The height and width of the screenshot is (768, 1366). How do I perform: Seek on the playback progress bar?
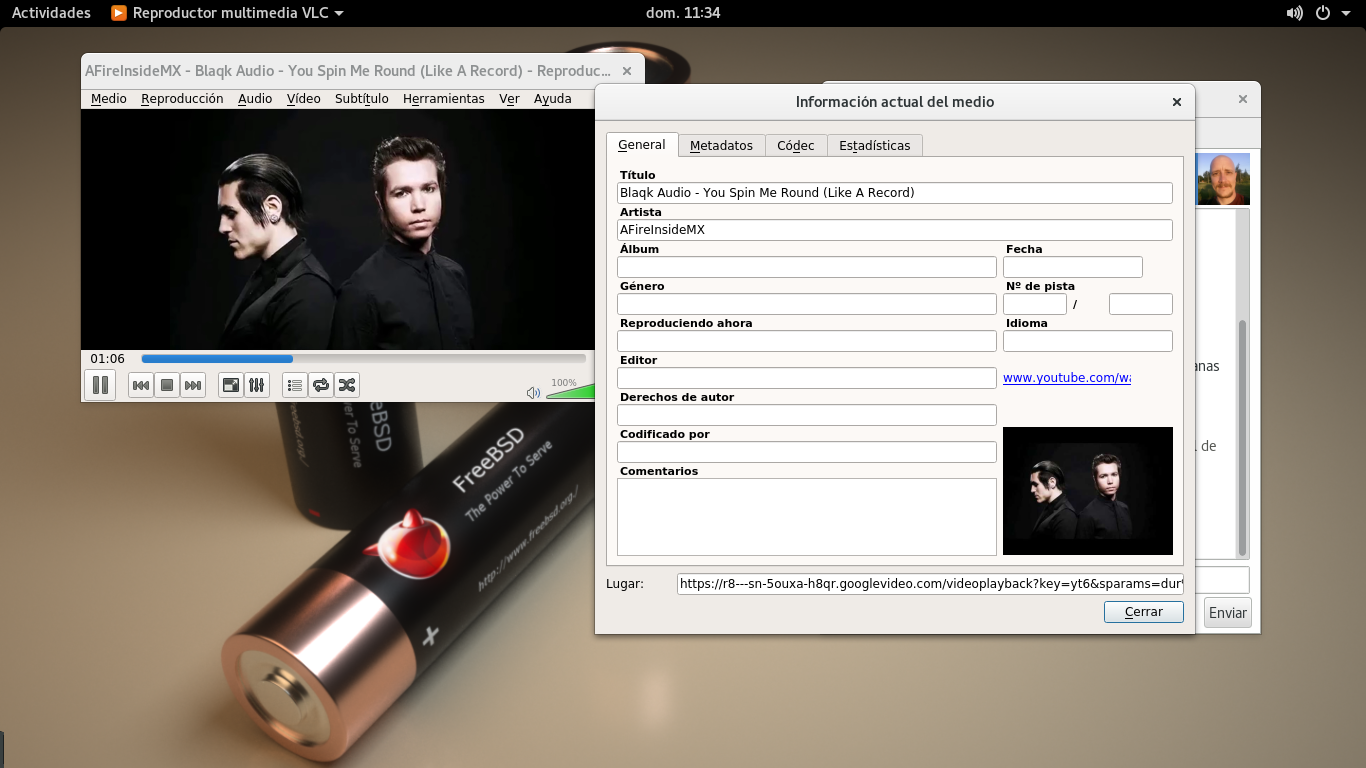364,358
